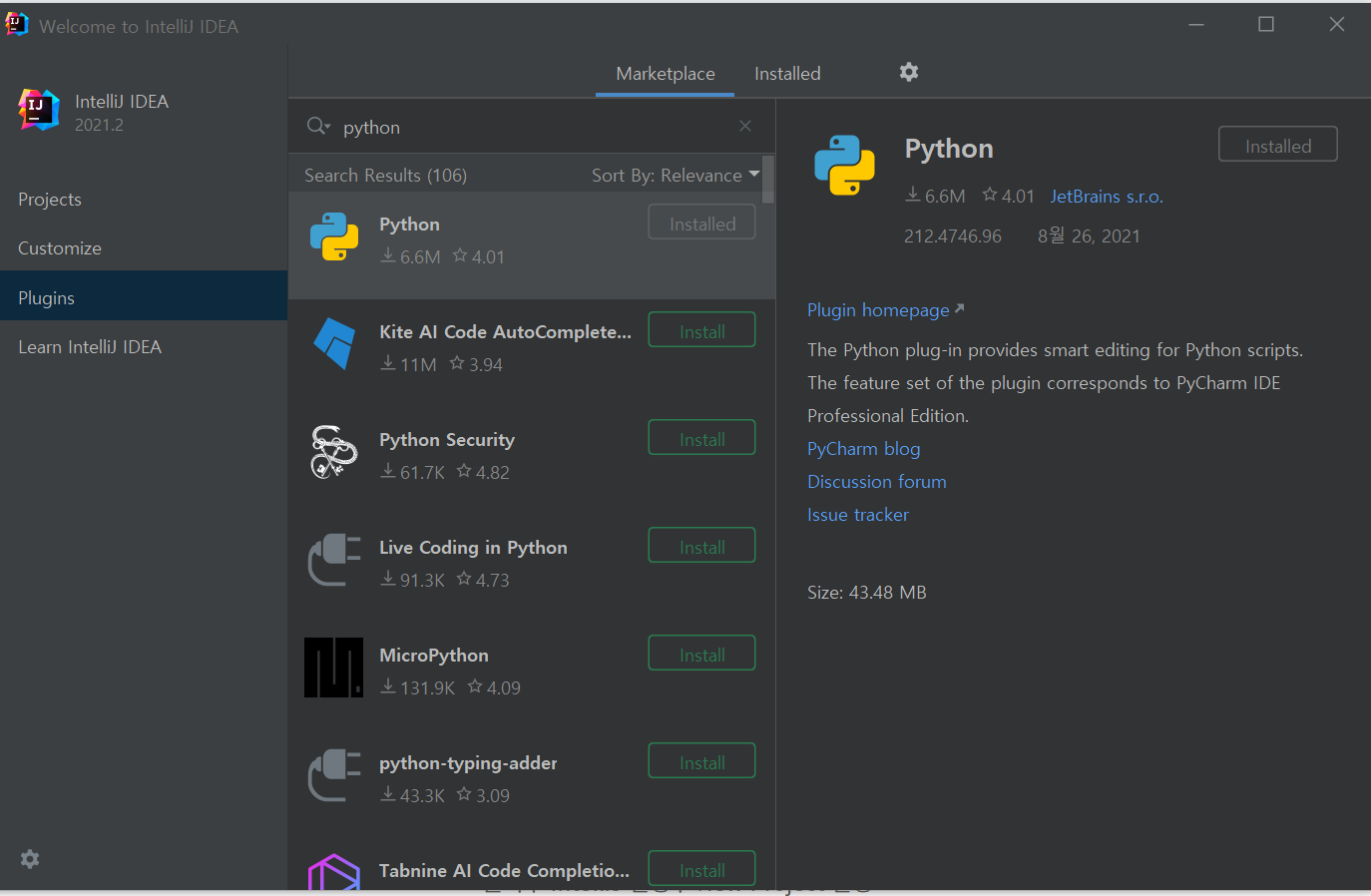Switch to the Marketplace tab
1371x896 pixels.
click(x=666, y=73)
